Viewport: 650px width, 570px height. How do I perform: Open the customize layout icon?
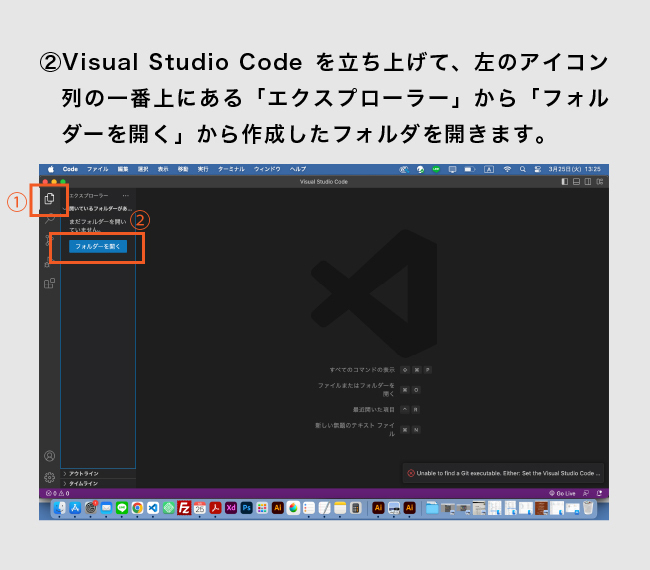[x=599, y=182]
